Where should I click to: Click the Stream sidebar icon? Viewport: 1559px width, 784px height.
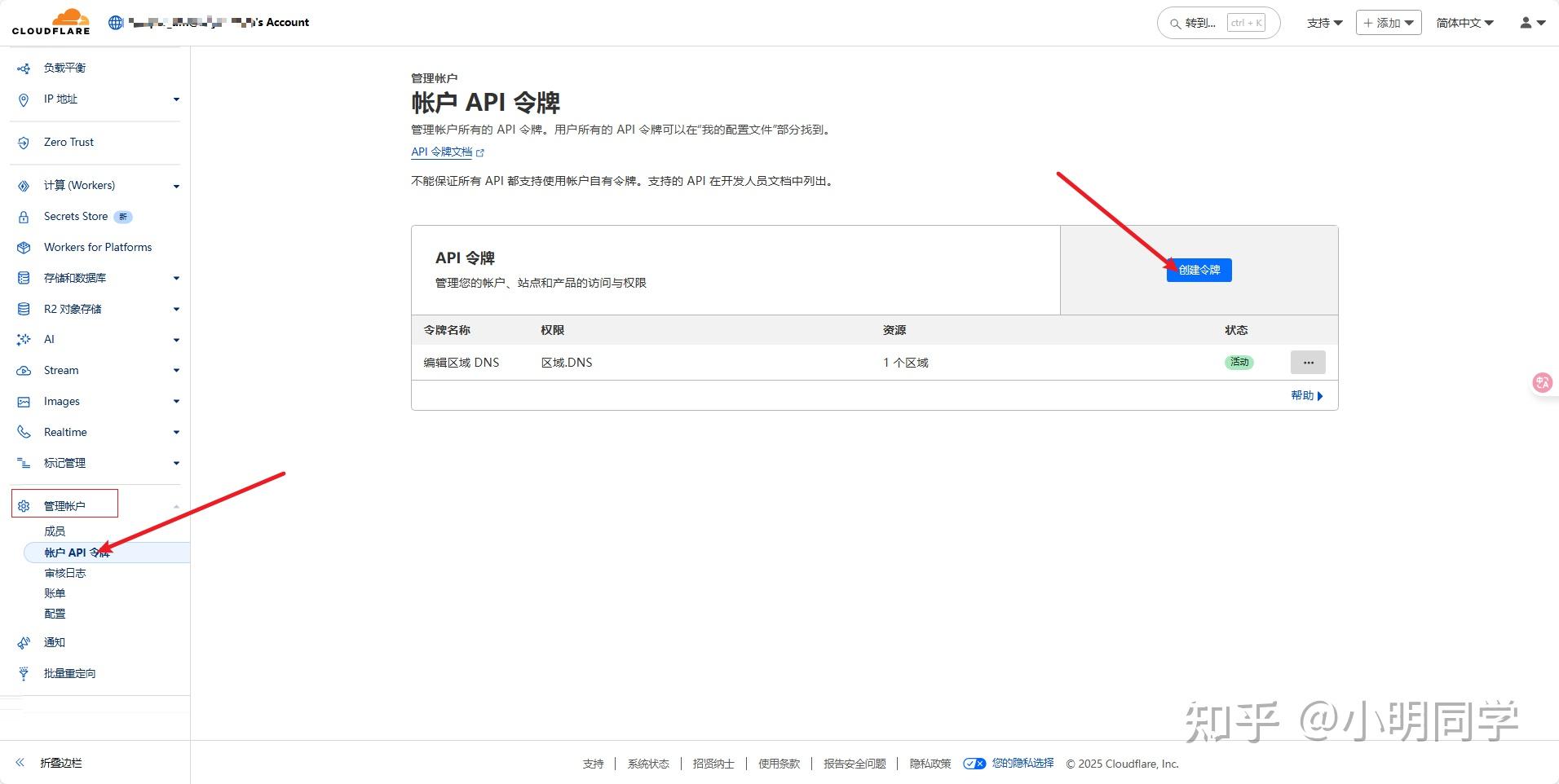pos(22,370)
